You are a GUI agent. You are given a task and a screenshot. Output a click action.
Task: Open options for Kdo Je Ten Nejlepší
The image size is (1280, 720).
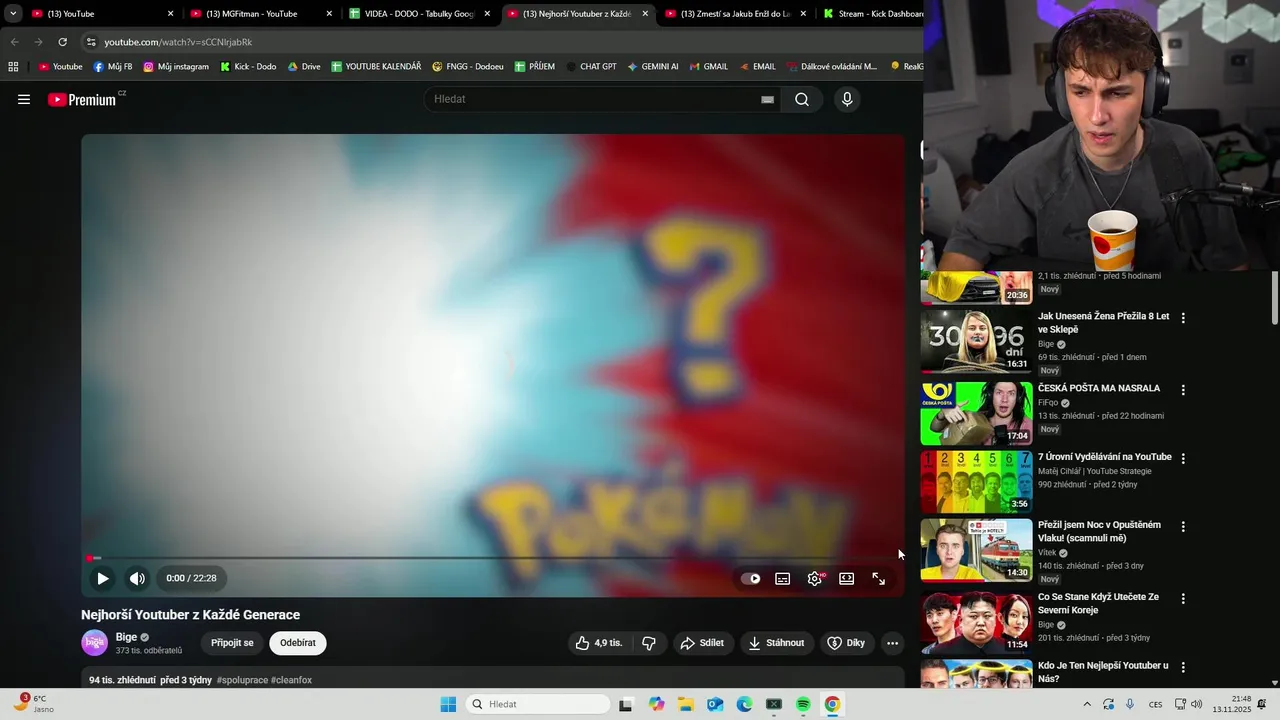coord(1183,667)
